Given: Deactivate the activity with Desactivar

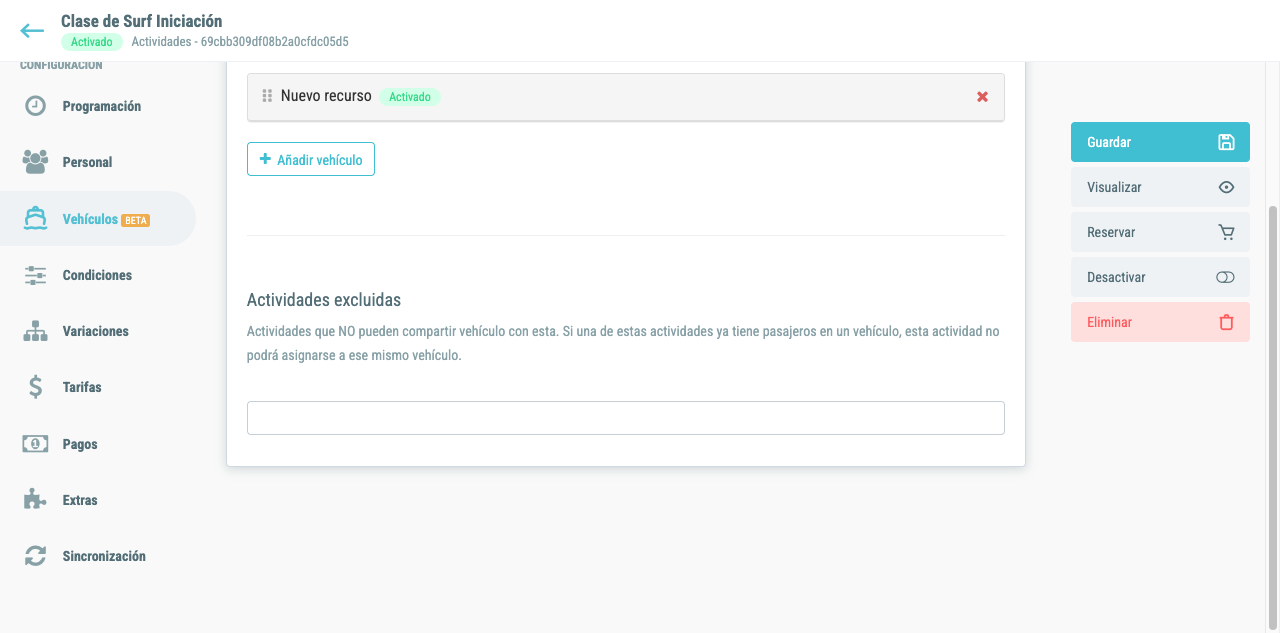Looking at the screenshot, I should (1160, 277).
